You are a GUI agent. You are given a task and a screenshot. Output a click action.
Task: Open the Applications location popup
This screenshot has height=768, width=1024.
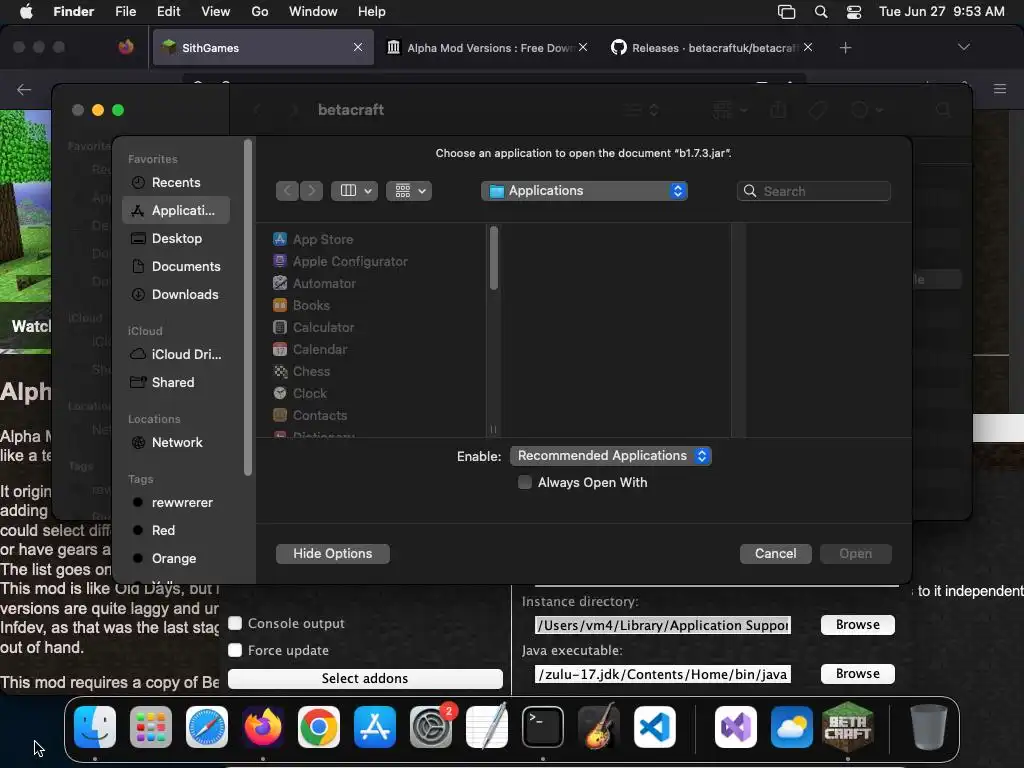(584, 191)
